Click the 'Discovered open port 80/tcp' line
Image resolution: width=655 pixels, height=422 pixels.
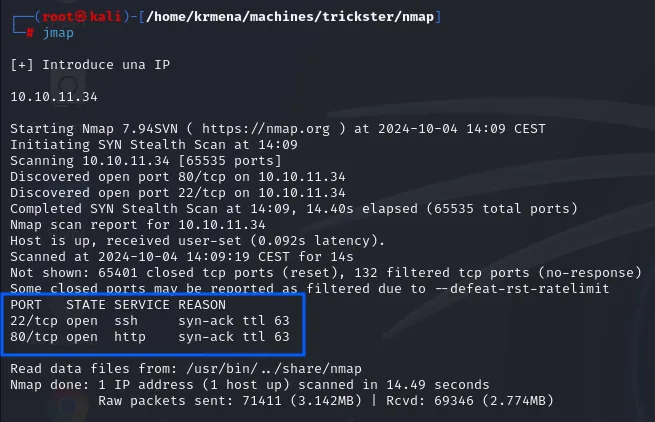178,177
